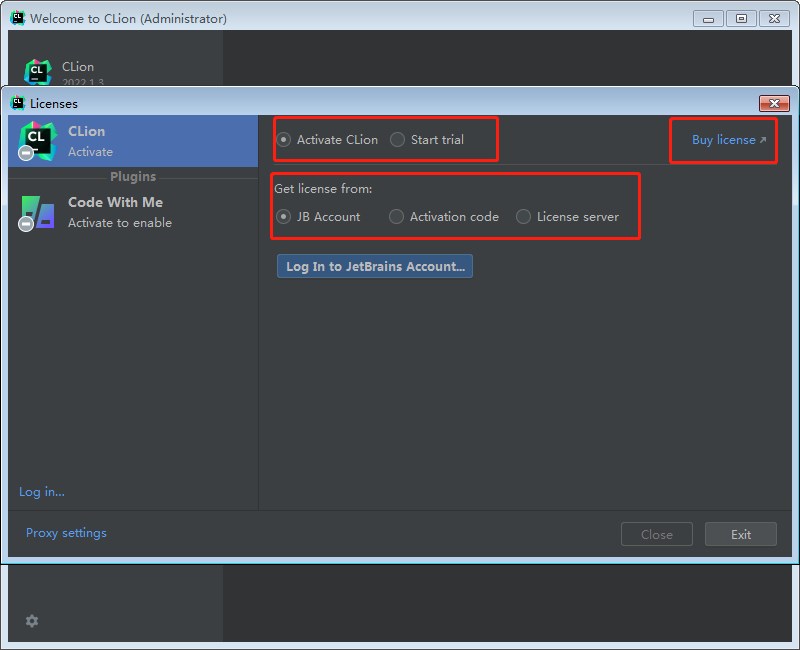Minimize the Welcome to CLion window
Viewport: 800px width, 650px height.
point(708,19)
